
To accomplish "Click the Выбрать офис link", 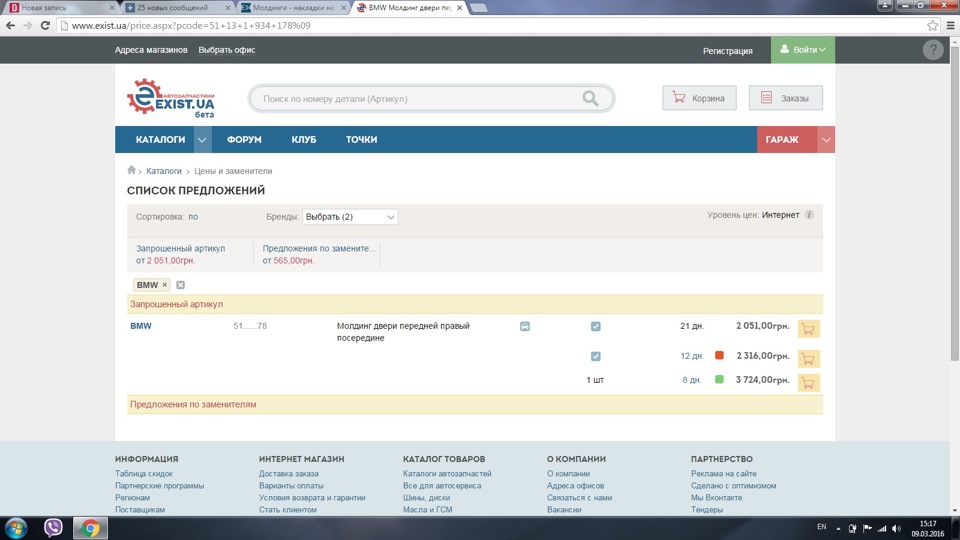I will click(227, 50).
